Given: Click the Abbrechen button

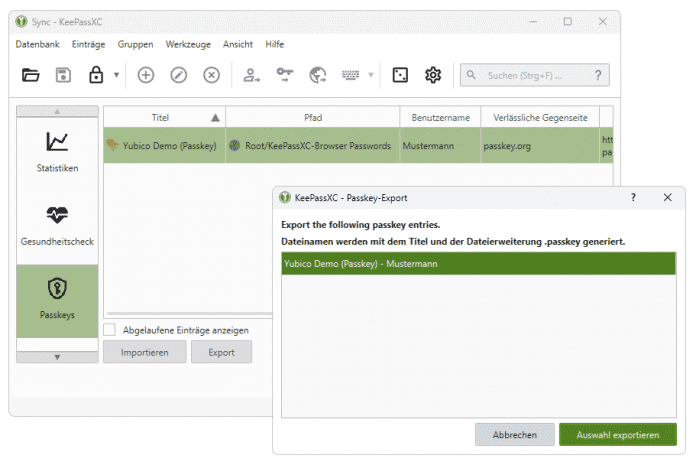Looking at the screenshot, I should [x=514, y=435].
